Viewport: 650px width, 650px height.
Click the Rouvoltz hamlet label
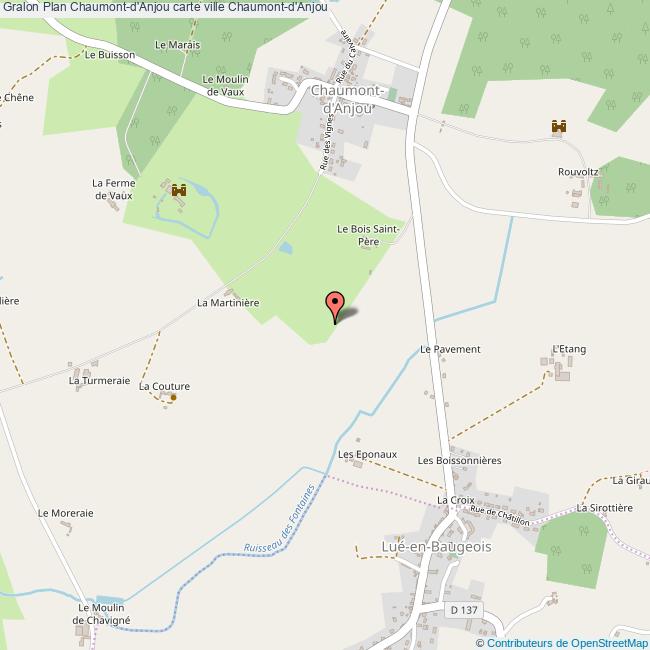pyautogui.click(x=578, y=172)
